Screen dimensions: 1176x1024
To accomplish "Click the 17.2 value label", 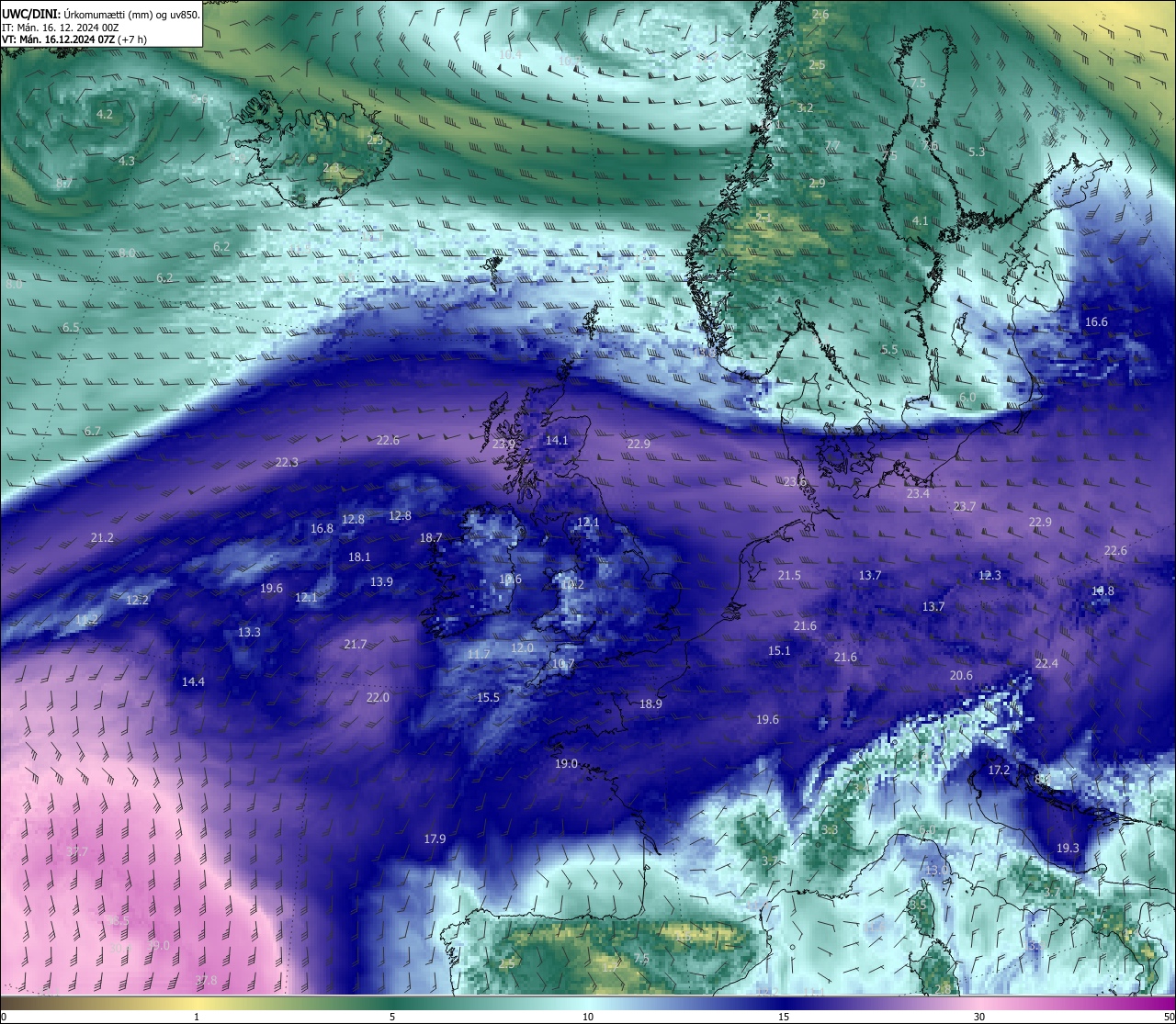I will tap(999, 770).
